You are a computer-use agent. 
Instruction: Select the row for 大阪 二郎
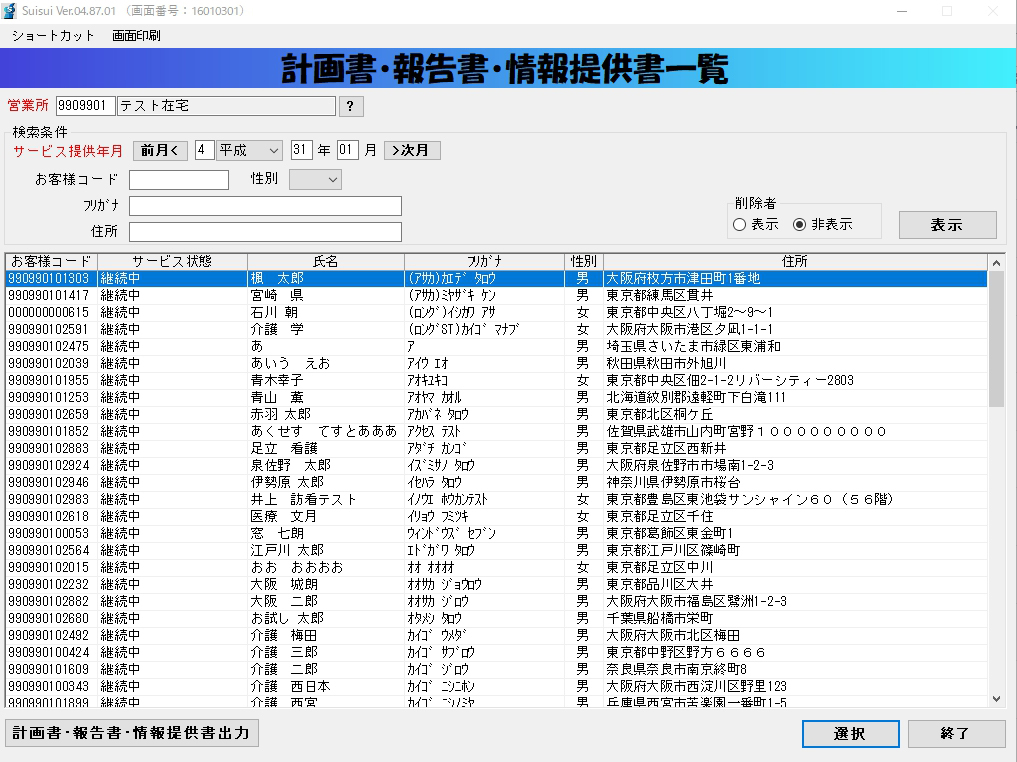coord(496,601)
